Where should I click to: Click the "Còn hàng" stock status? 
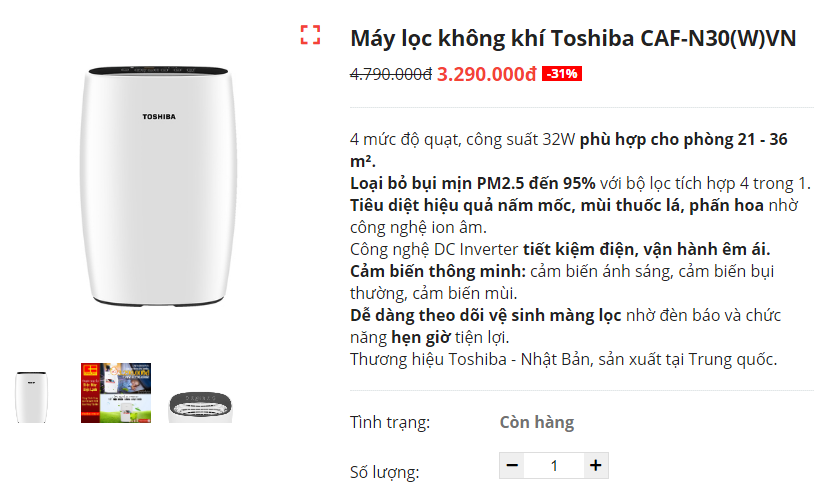click(536, 422)
